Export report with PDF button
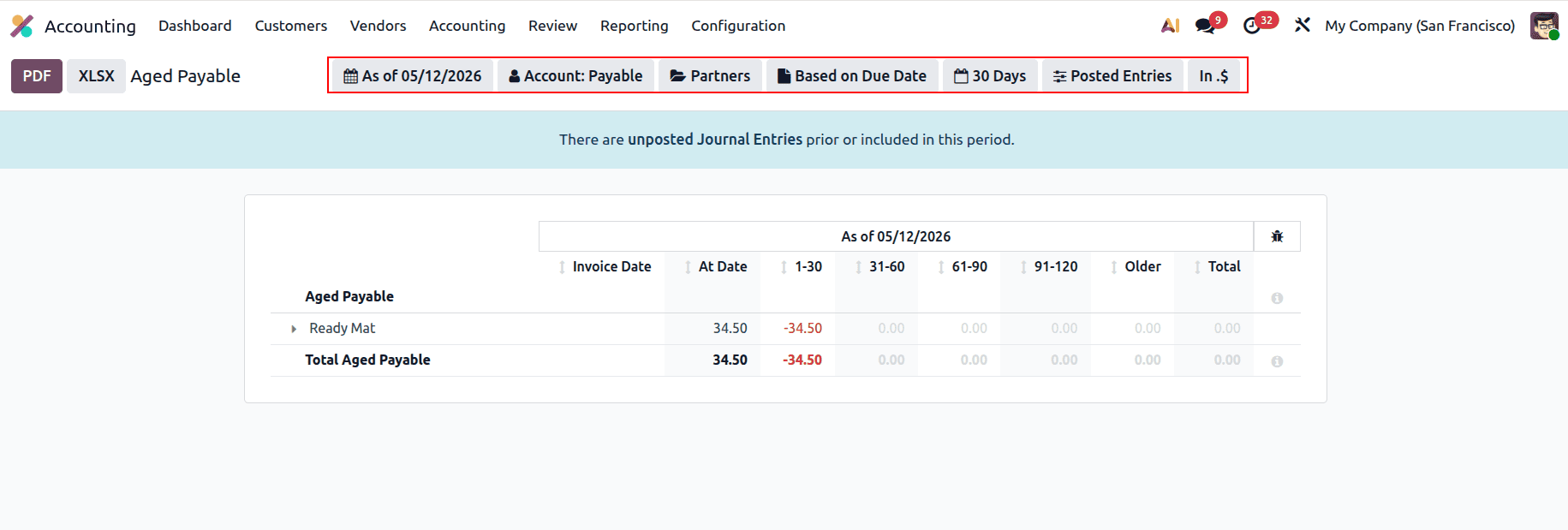 (x=37, y=76)
